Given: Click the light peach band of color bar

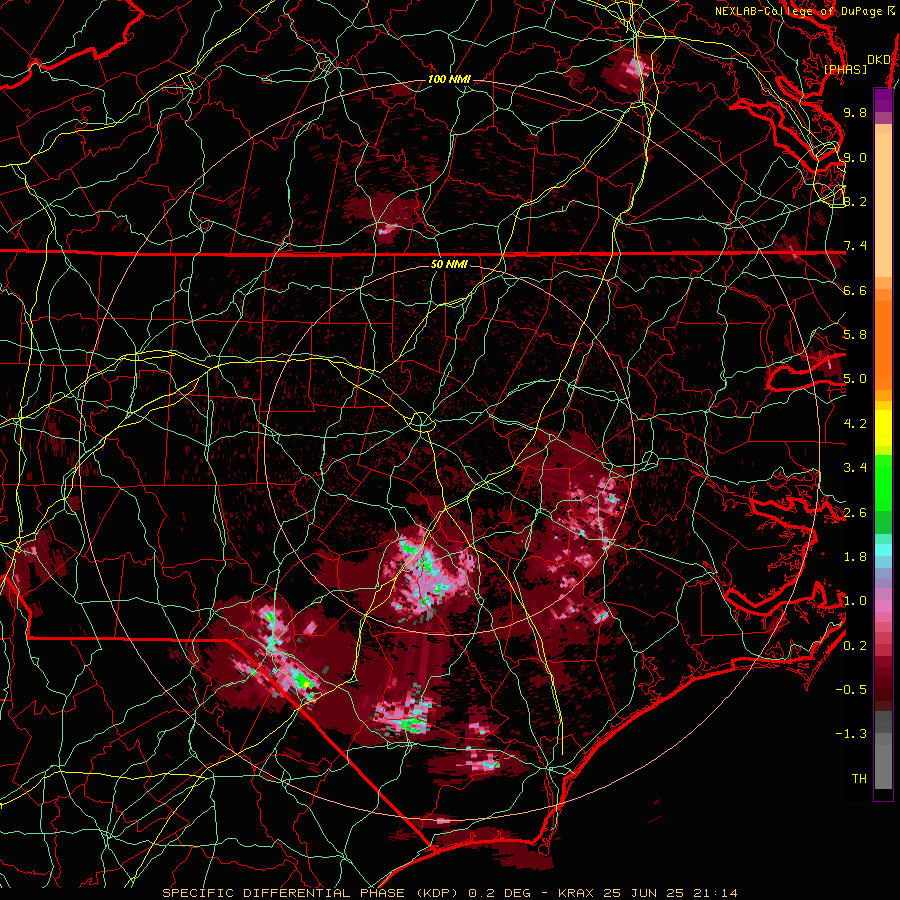Looking at the screenshot, I should click(883, 205).
